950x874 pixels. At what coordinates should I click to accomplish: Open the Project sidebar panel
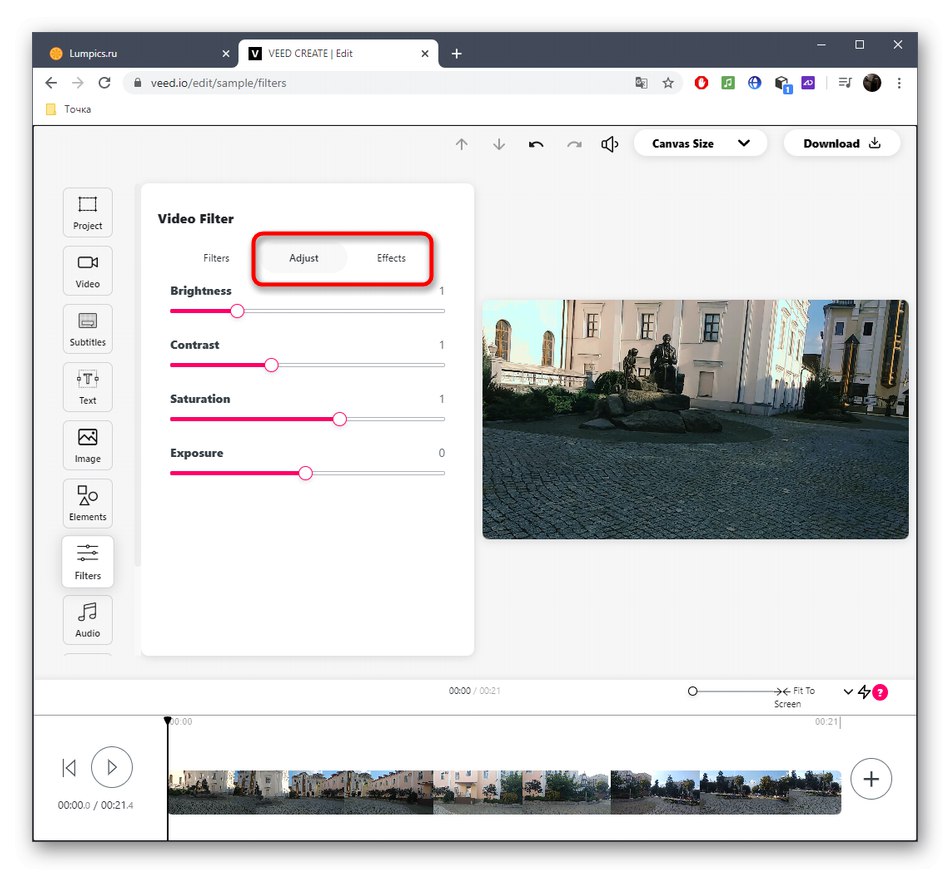tap(87, 213)
